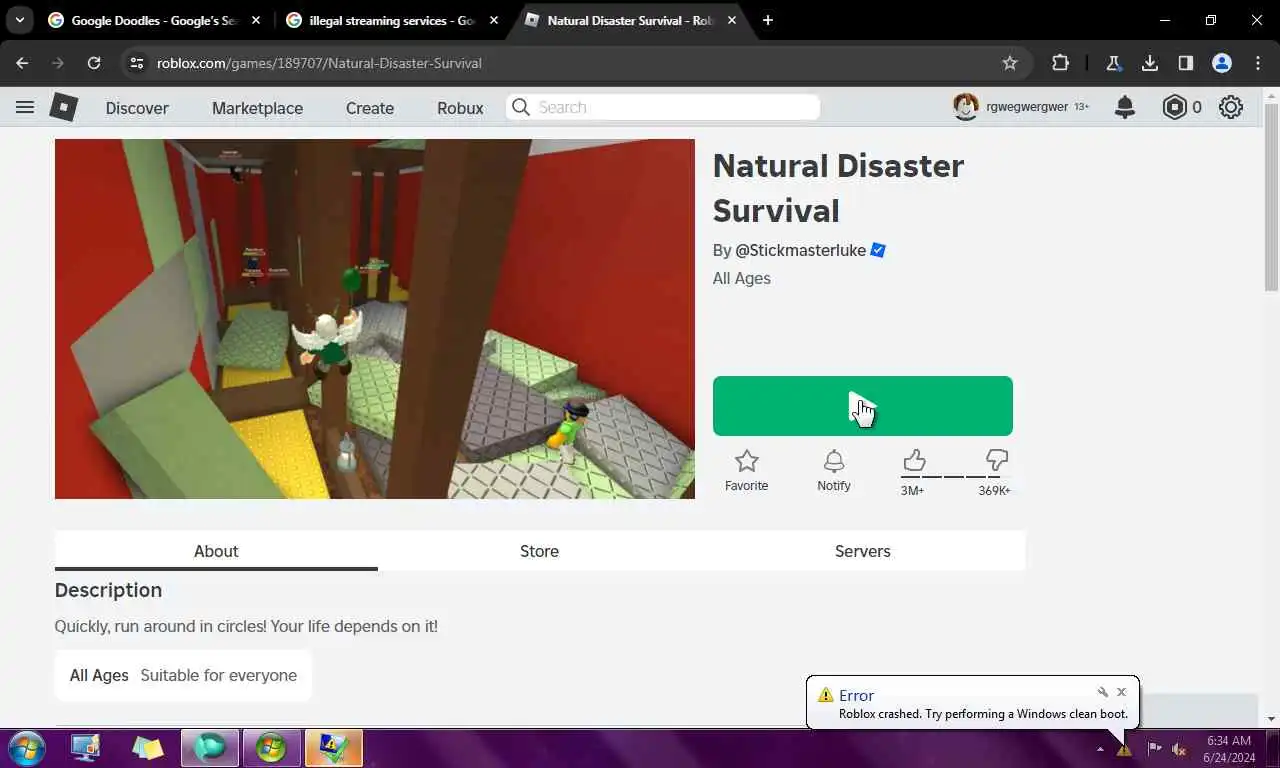The width and height of the screenshot is (1280, 768).
Task: Open a new browser tab
Action: coord(768,20)
